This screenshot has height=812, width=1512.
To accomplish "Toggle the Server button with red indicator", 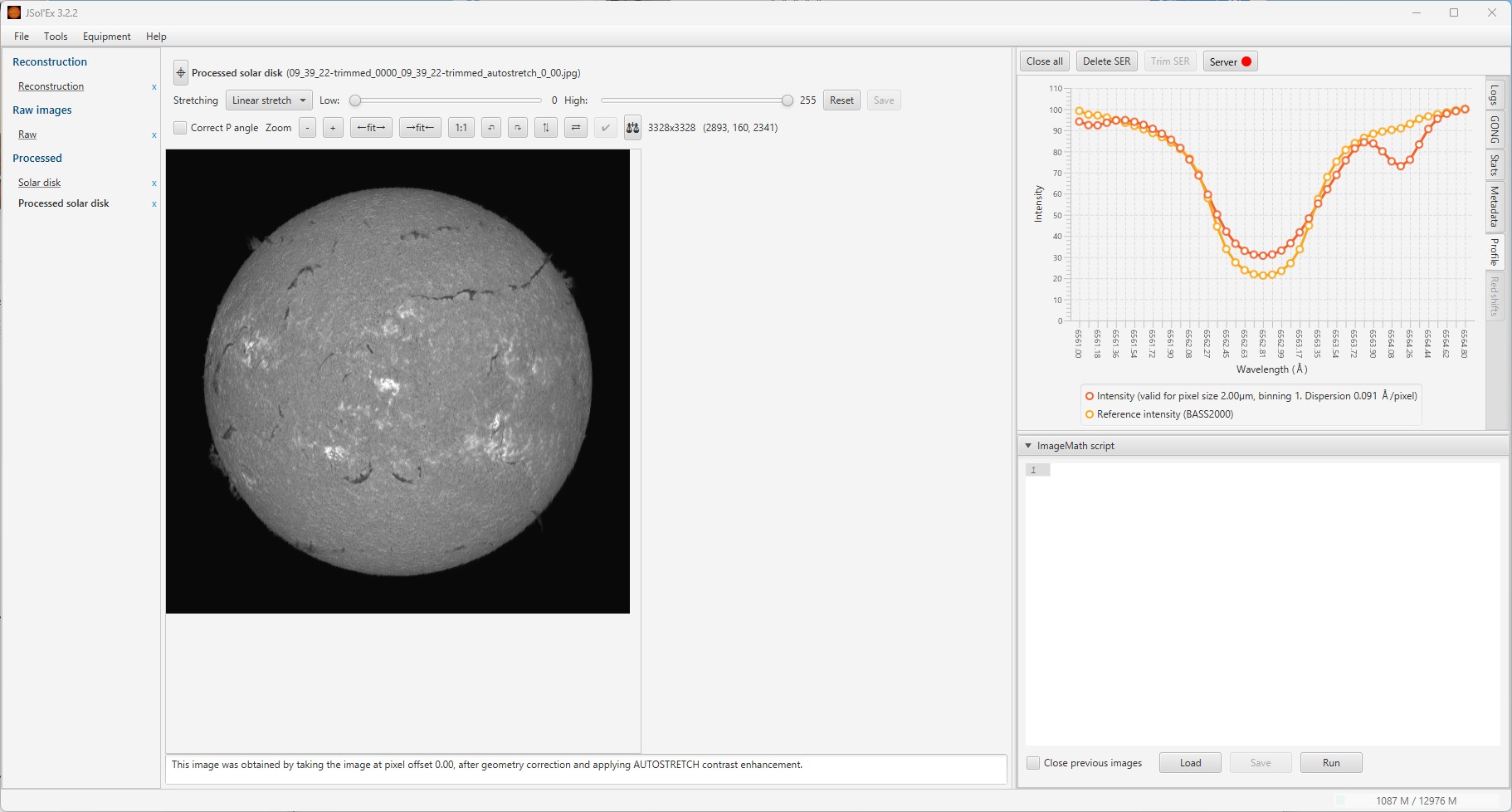I will pos(1230,61).
